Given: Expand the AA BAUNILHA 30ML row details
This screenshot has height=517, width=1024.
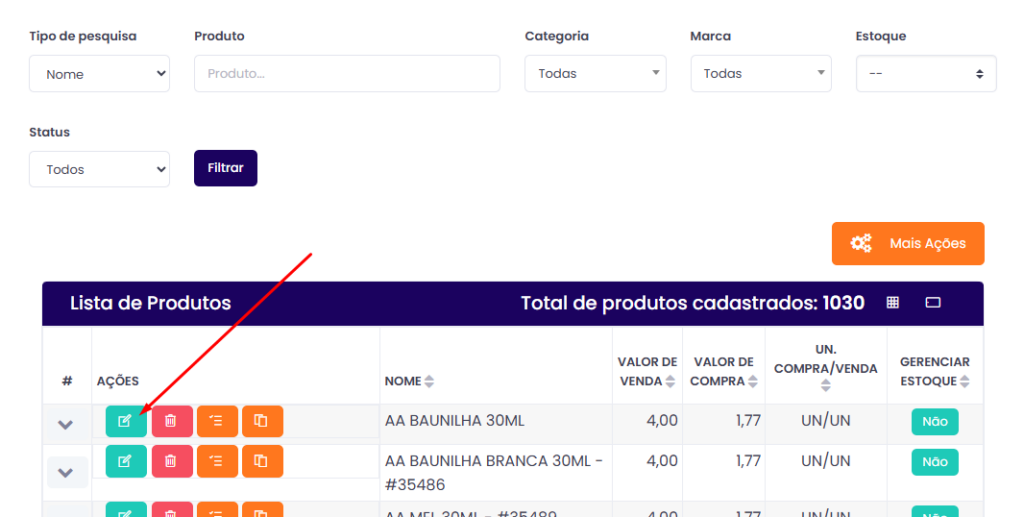Looking at the screenshot, I should (x=66, y=425).
